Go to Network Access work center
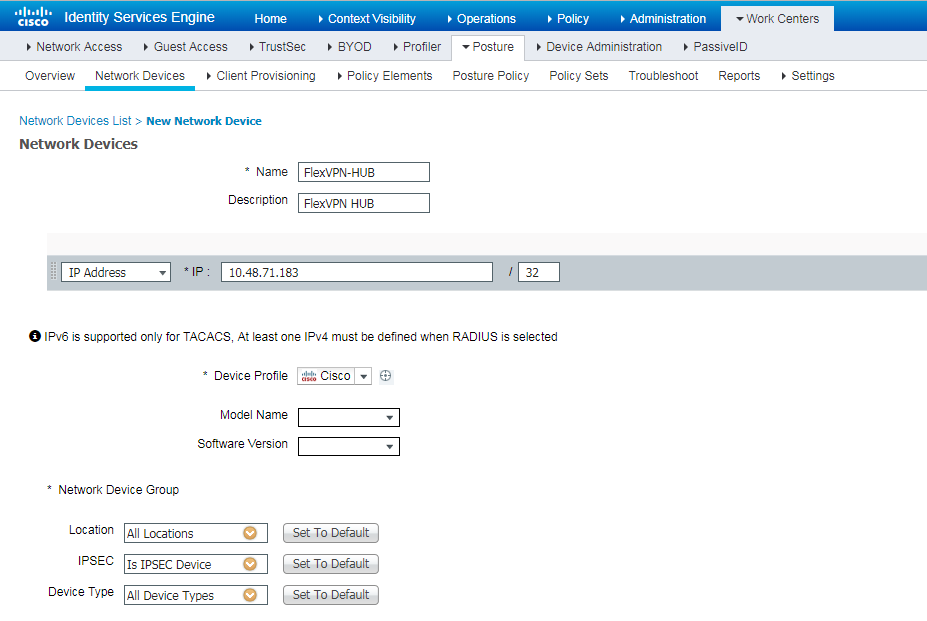This screenshot has width=927, height=621. [74, 47]
